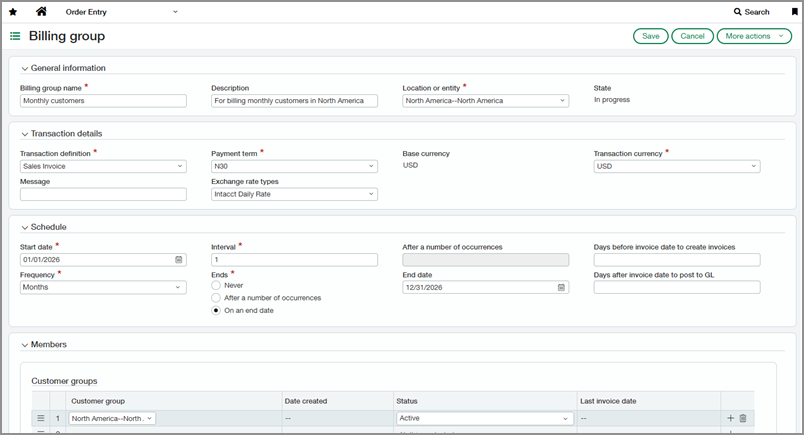Select the Never ends radio option
The width and height of the screenshot is (804, 435).
tap(216, 285)
